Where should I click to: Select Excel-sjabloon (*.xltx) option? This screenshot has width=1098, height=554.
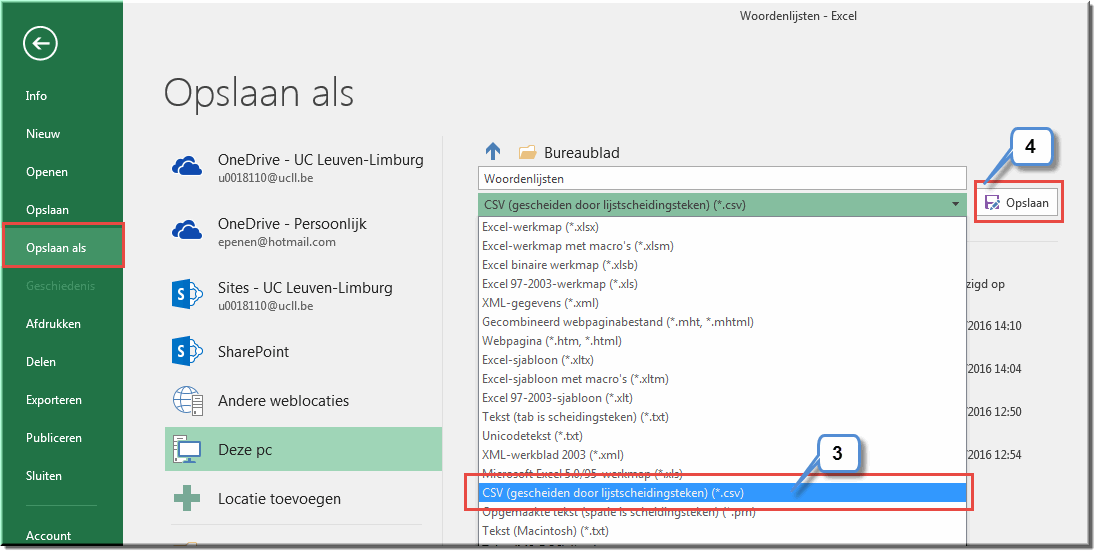pyautogui.click(x=722, y=359)
